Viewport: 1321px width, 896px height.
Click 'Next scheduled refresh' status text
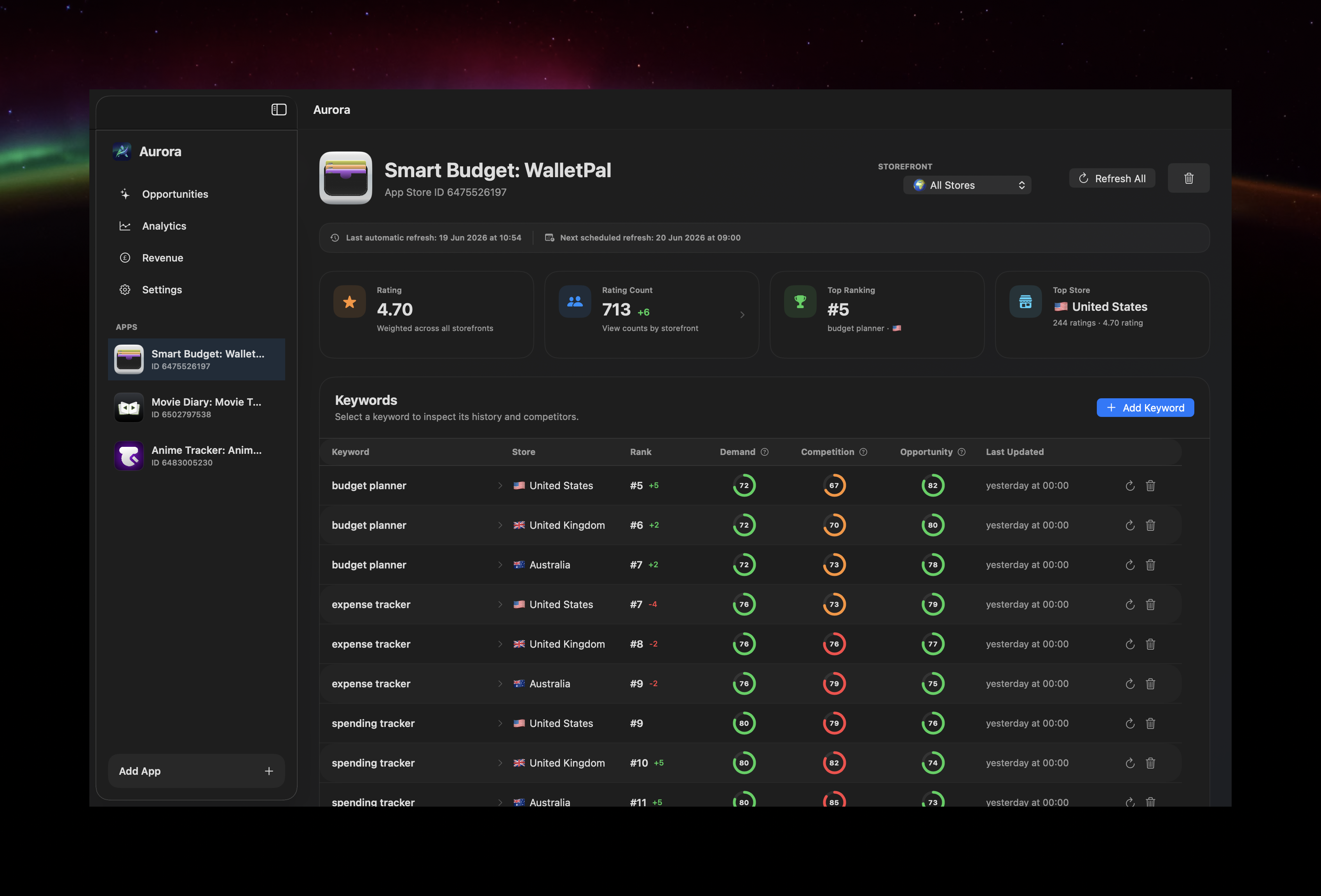(650, 238)
